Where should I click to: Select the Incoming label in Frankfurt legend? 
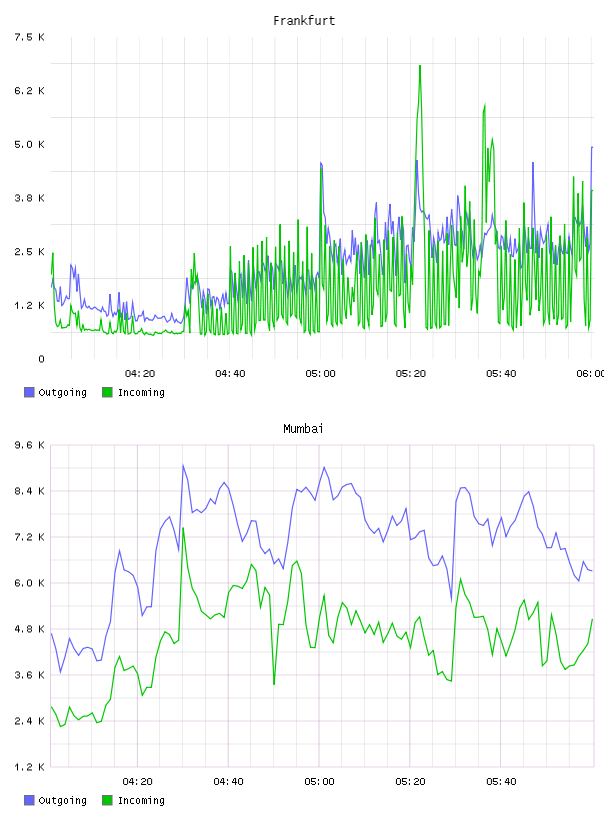coord(141,393)
